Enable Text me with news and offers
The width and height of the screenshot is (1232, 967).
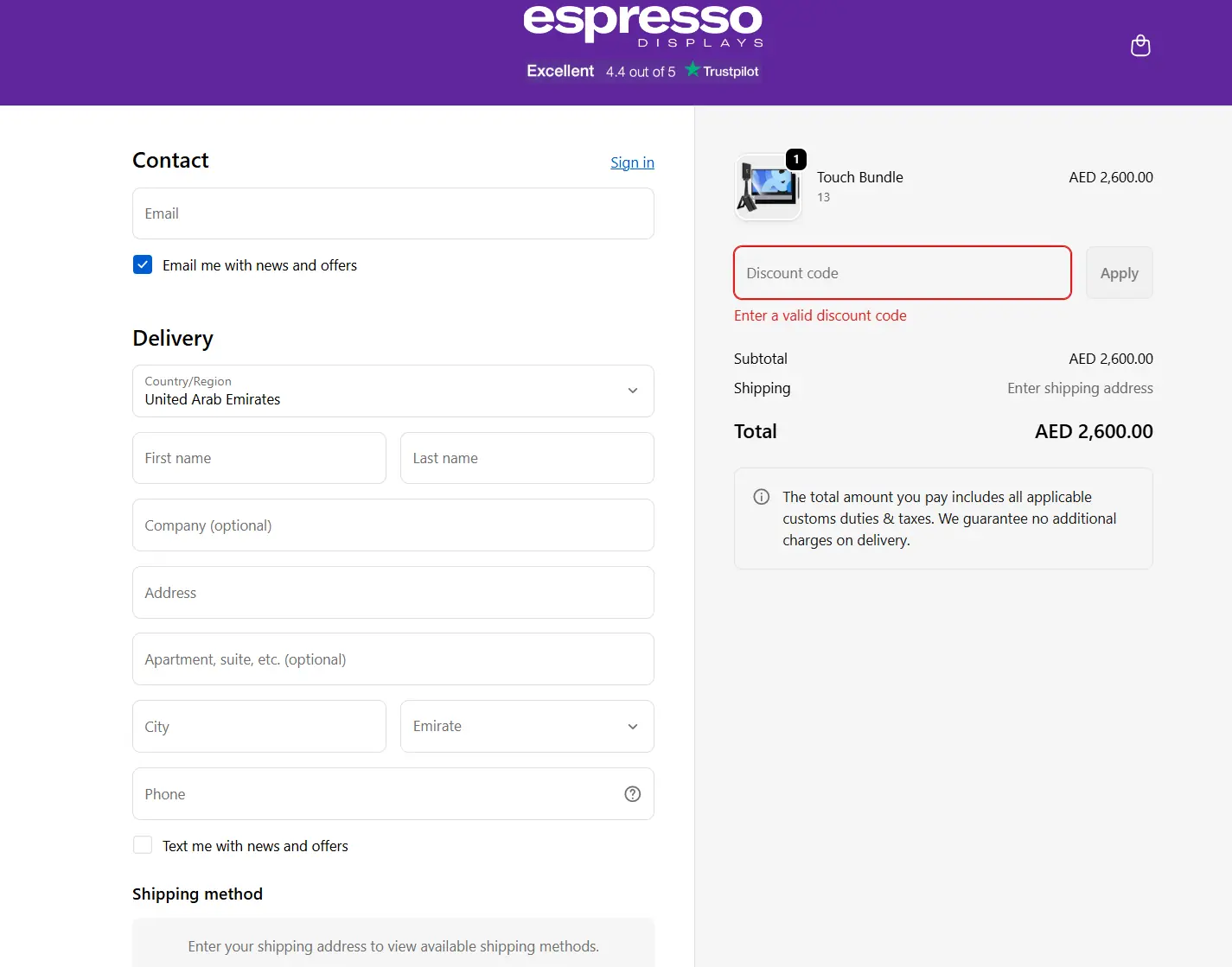click(144, 845)
